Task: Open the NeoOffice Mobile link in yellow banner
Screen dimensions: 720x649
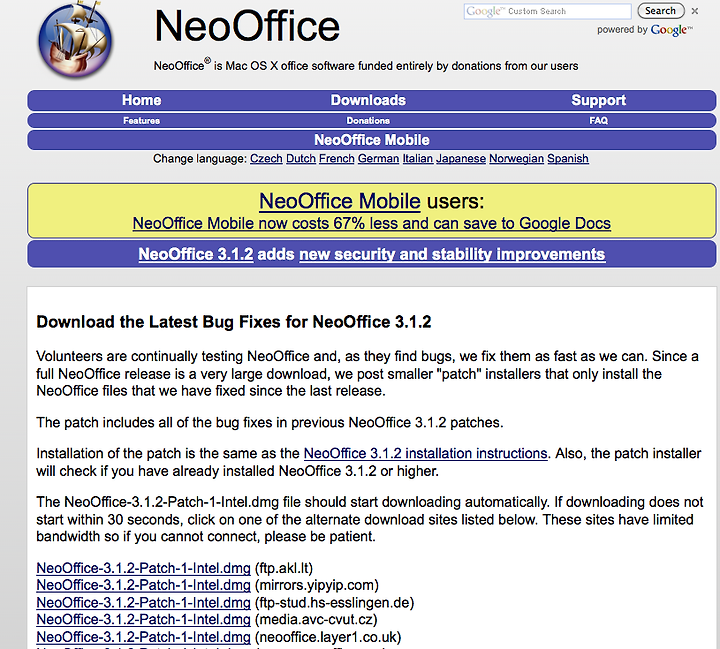Action: [x=340, y=201]
